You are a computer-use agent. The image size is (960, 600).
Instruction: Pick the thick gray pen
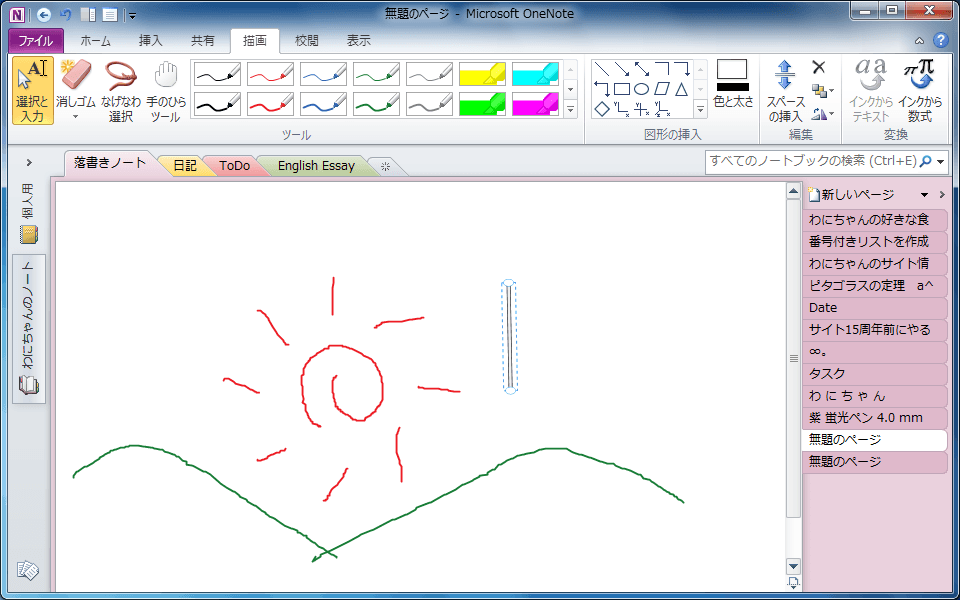coord(429,104)
